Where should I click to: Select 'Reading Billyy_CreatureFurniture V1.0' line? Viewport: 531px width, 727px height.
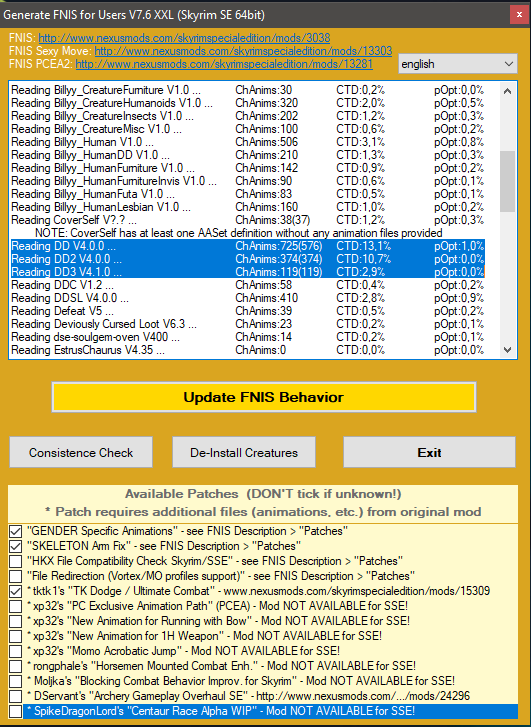coord(248,90)
